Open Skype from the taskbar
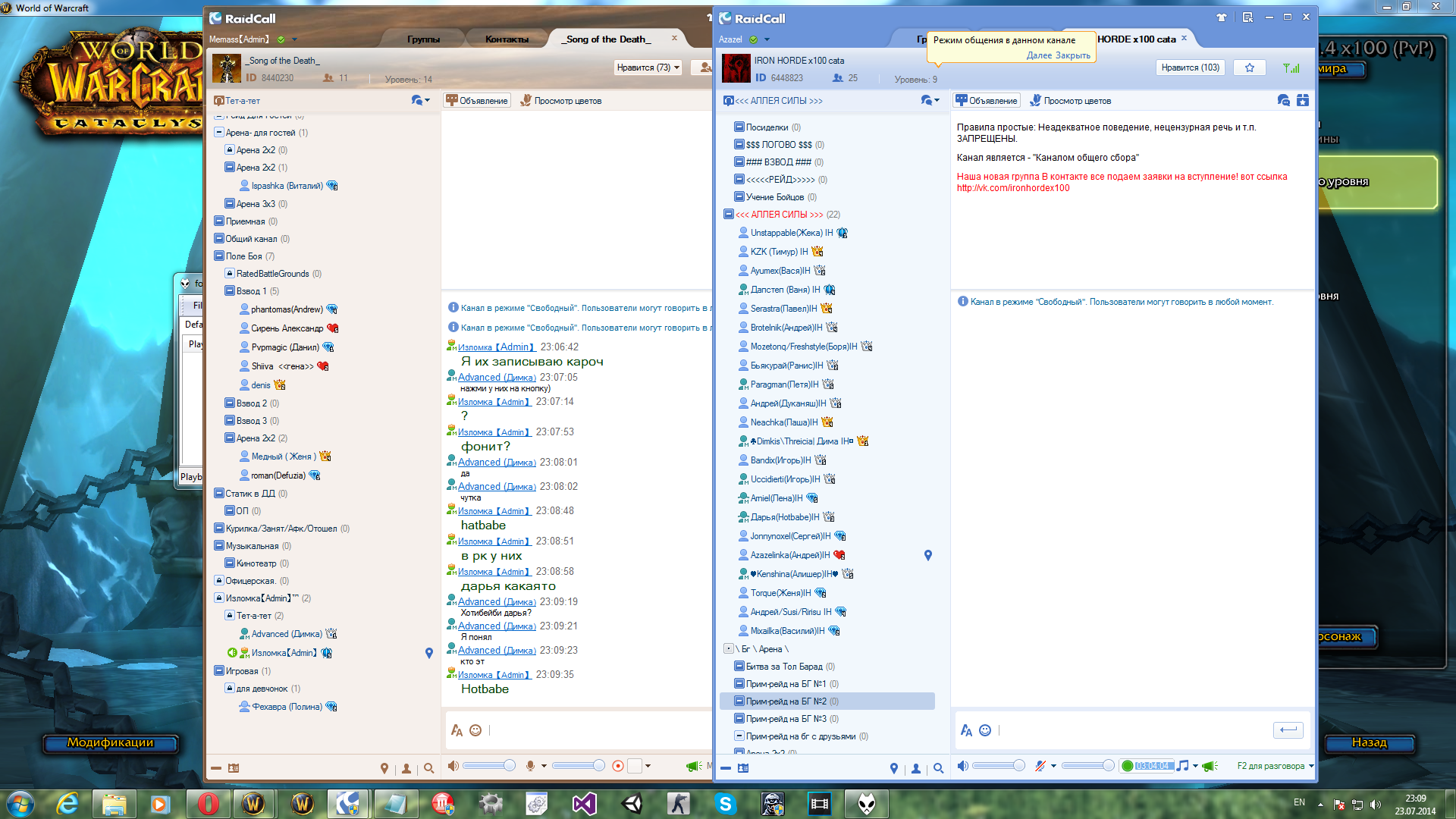Viewport: 1456px width, 819px height. tap(726, 803)
